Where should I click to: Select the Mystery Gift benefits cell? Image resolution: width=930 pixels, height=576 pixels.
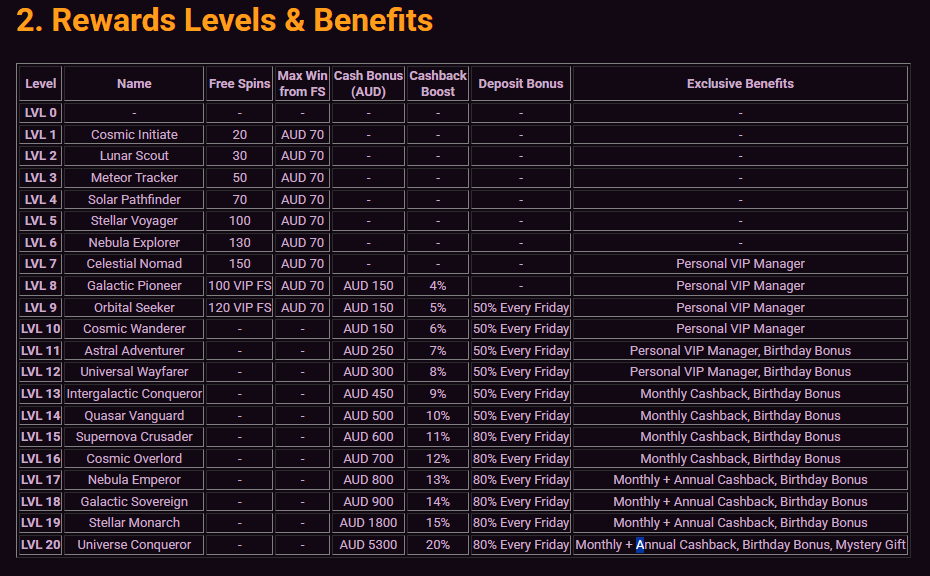click(x=740, y=545)
